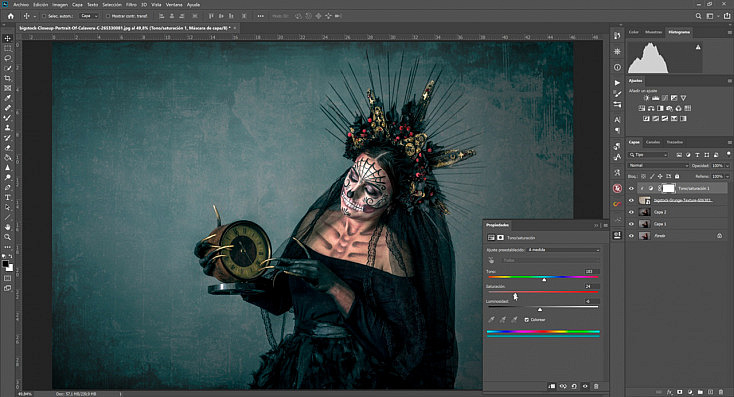Screen dimensions: 734x397
Task: Select the Clone Stamp tool
Action: pos(7,127)
